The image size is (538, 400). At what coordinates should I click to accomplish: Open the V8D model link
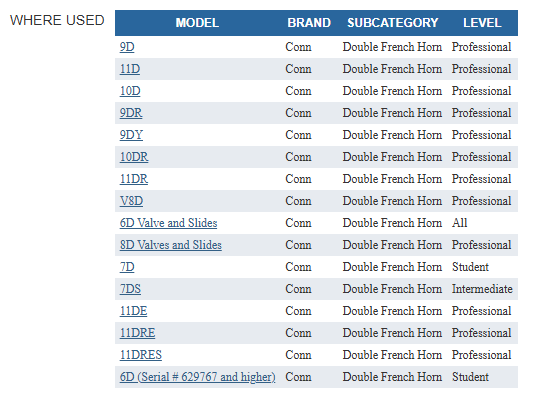click(x=131, y=201)
